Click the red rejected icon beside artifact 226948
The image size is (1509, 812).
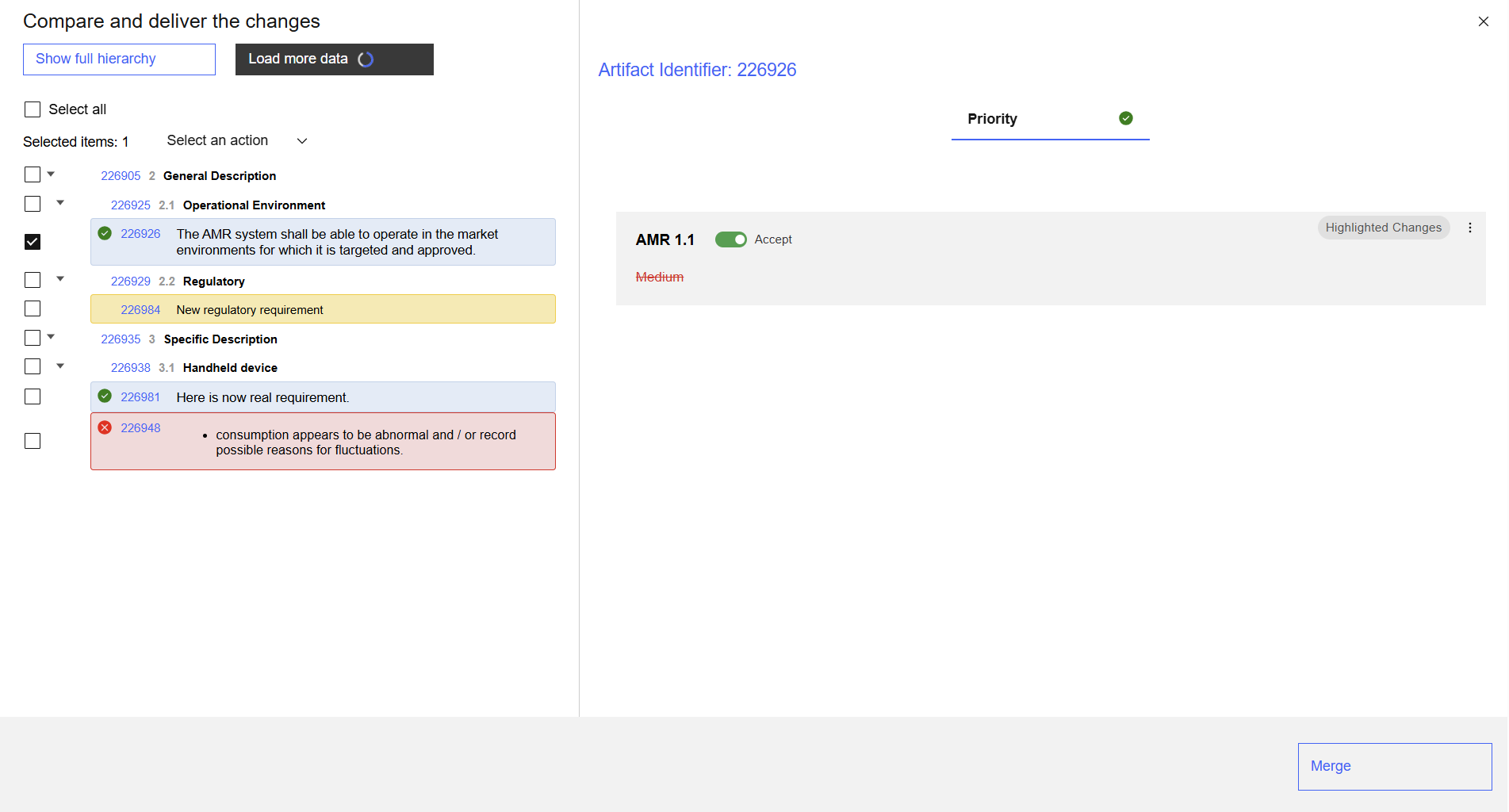point(105,427)
